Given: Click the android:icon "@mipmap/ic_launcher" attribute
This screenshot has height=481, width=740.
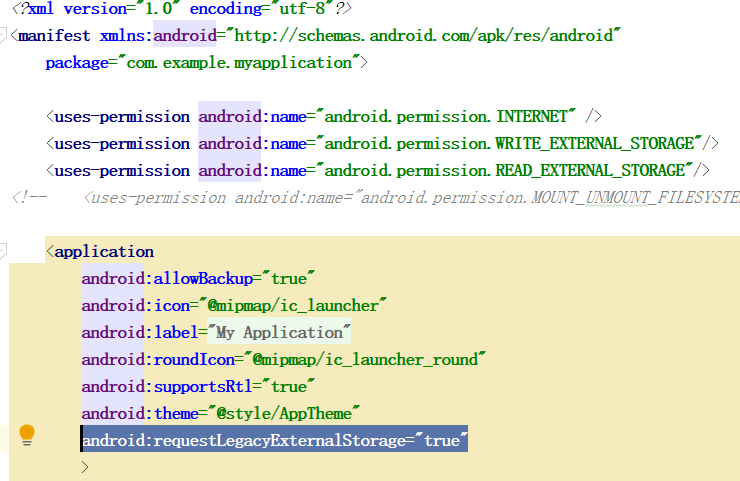Looking at the screenshot, I should 234,305.
